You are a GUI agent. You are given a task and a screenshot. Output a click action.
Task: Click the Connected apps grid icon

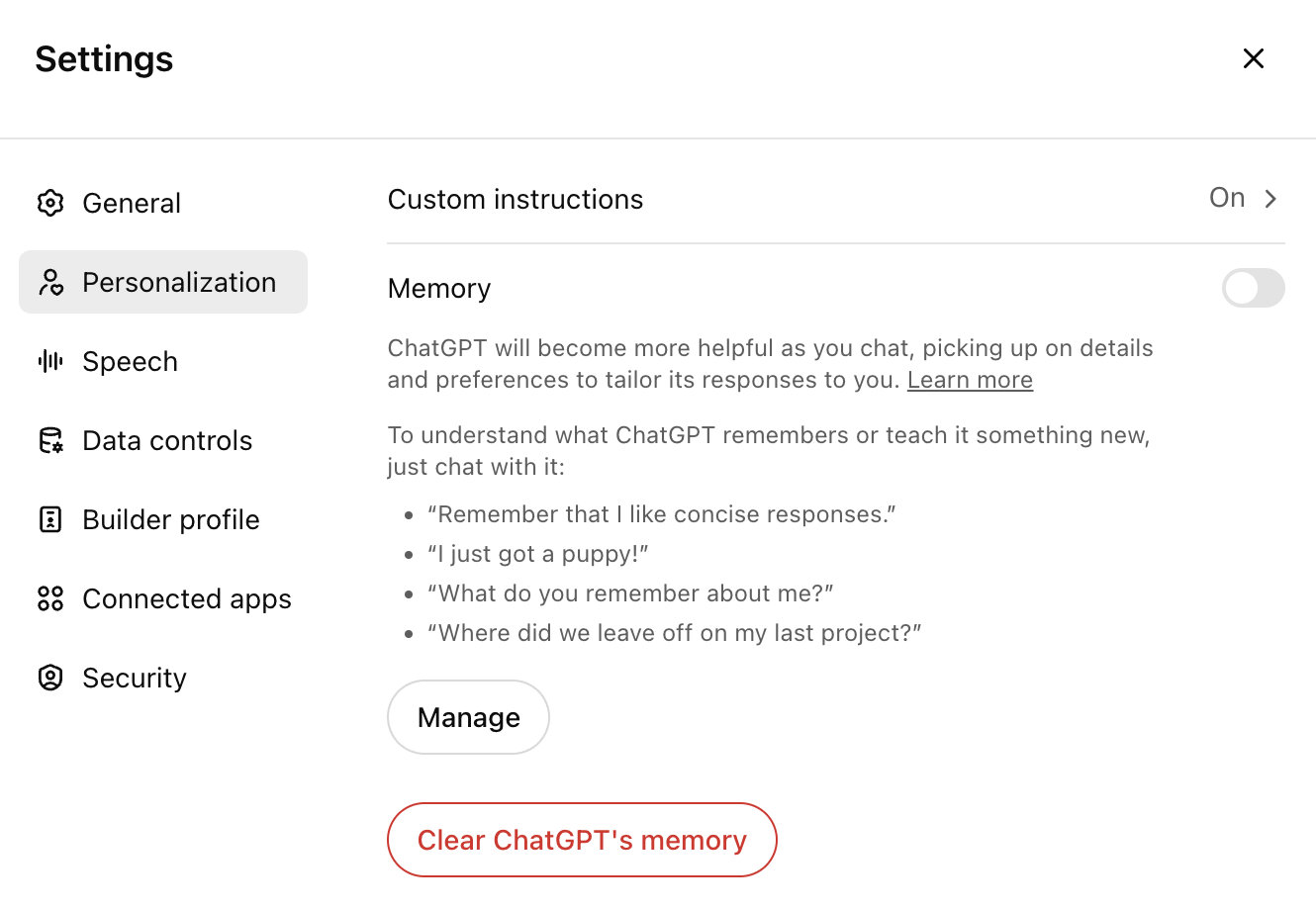pyautogui.click(x=50, y=598)
